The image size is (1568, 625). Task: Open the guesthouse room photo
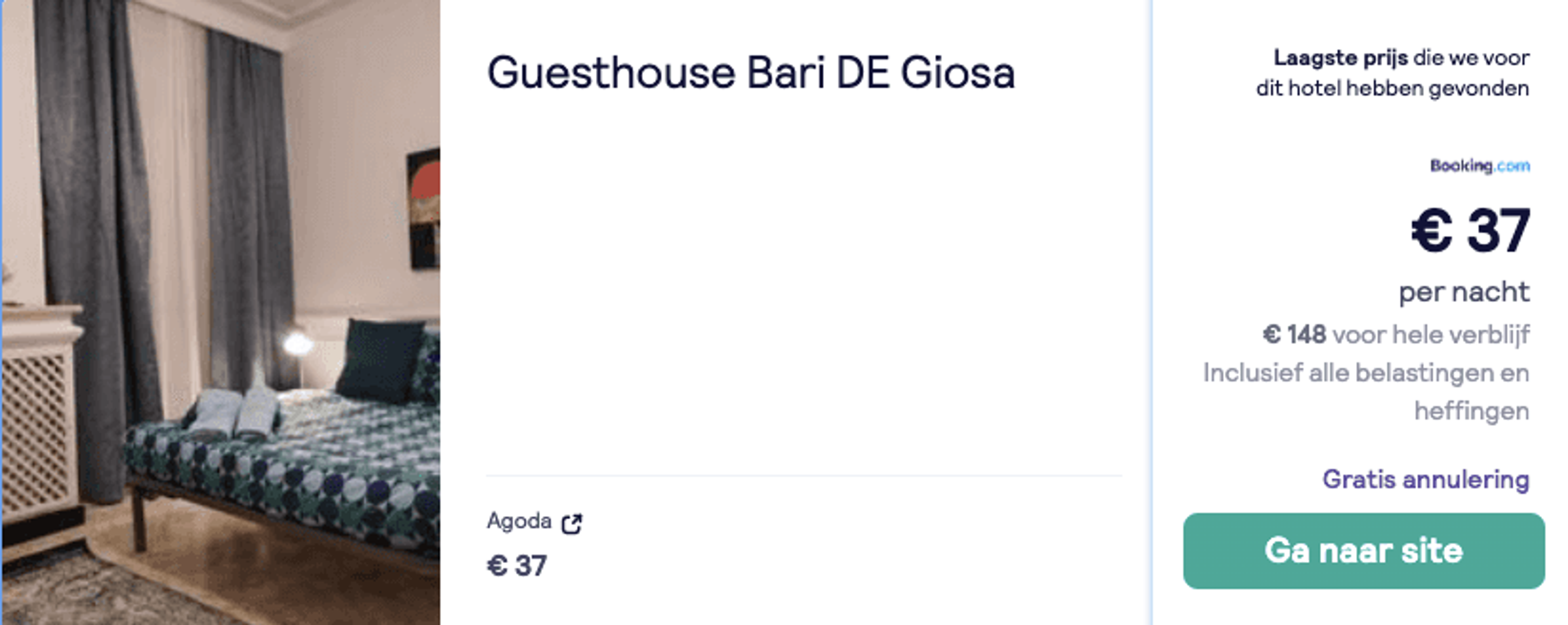221,312
